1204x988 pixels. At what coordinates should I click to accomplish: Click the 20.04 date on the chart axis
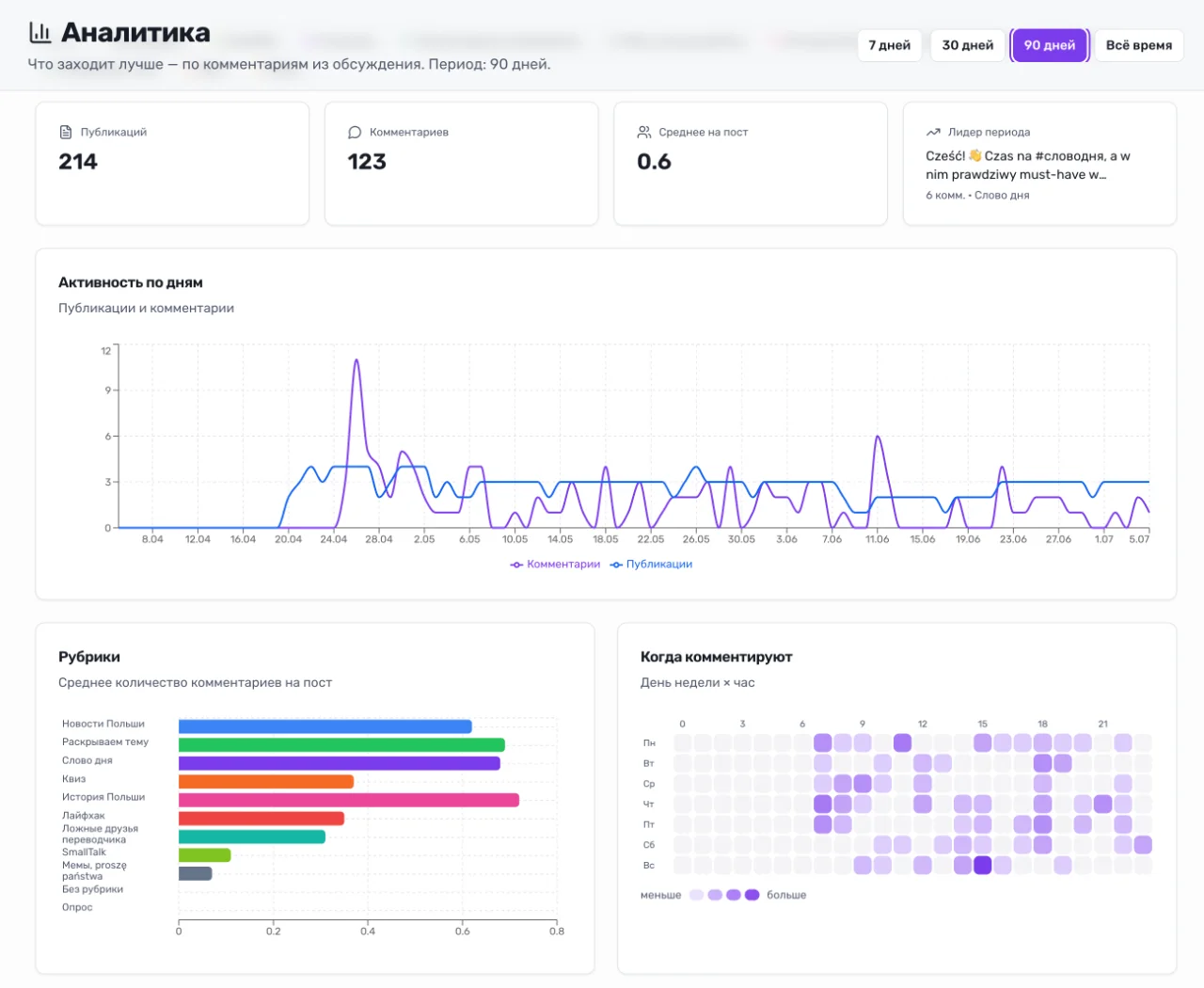(x=288, y=539)
